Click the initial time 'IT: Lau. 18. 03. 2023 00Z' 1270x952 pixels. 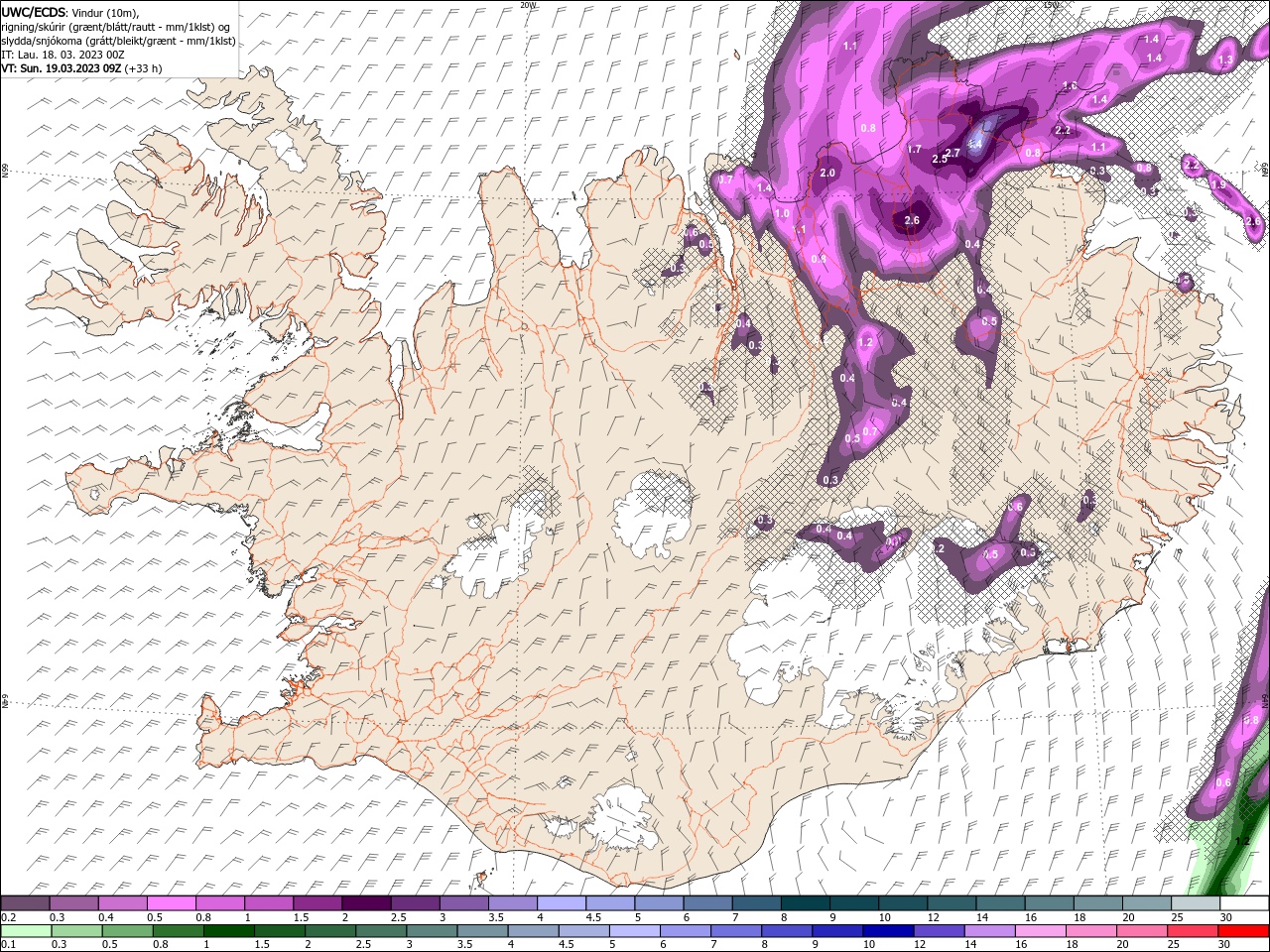pyautogui.click(x=63, y=55)
